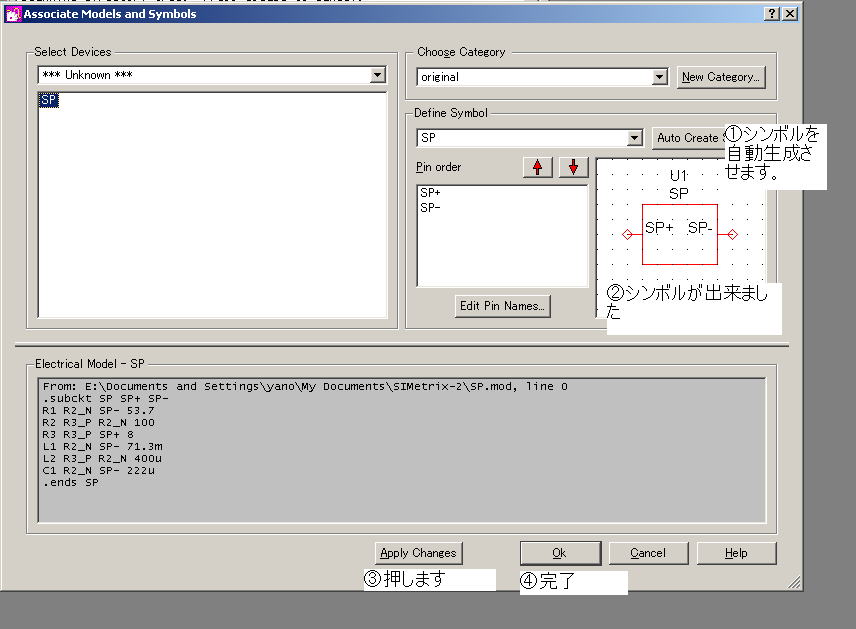Click the dialog resize grip corner
Screen dimensions: 856x629
[x=794, y=583]
